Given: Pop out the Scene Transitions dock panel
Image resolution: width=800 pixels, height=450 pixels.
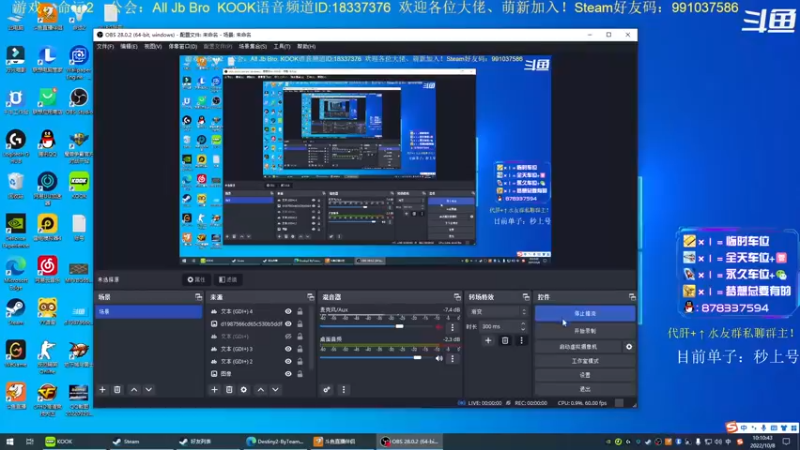Looking at the screenshot, I should pyautogui.click(x=526, y=297).
